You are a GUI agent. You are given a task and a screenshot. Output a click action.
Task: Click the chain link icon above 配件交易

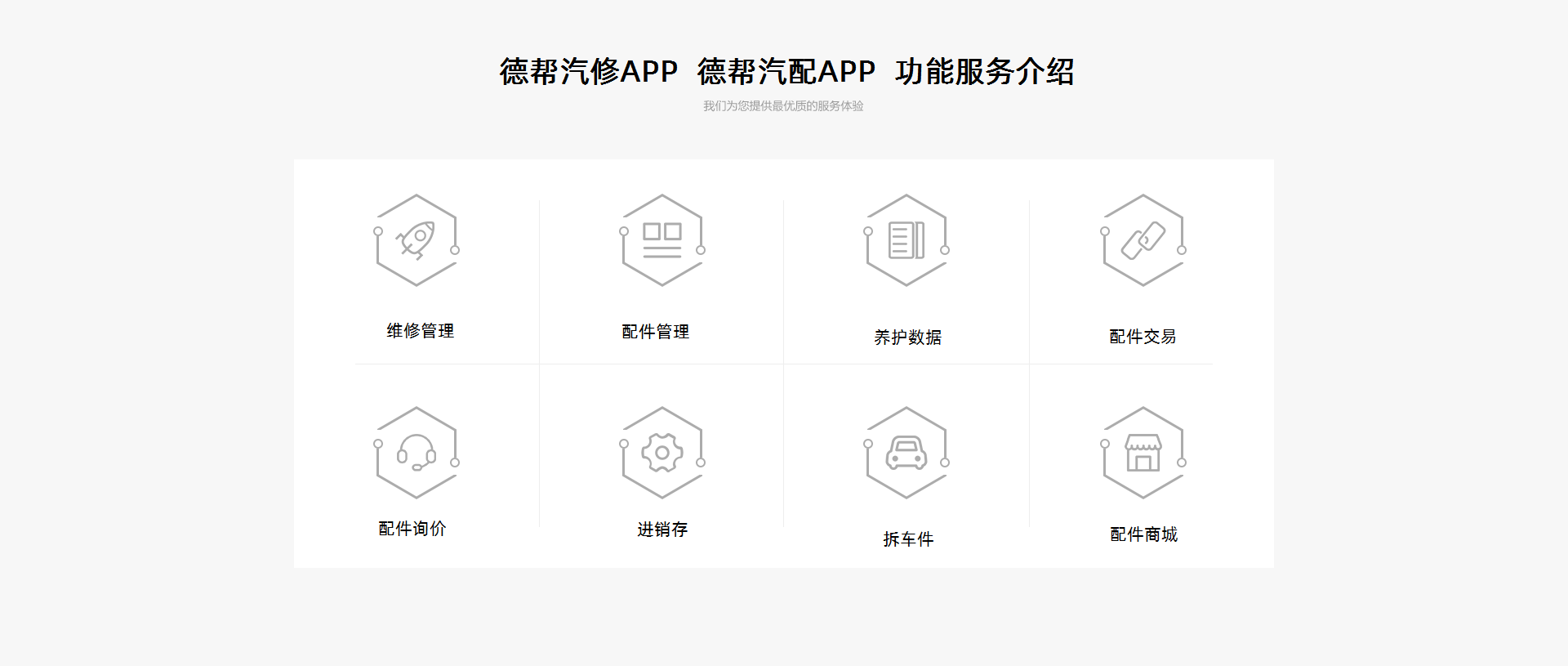pyautogui.click(x=1143, y=240)
